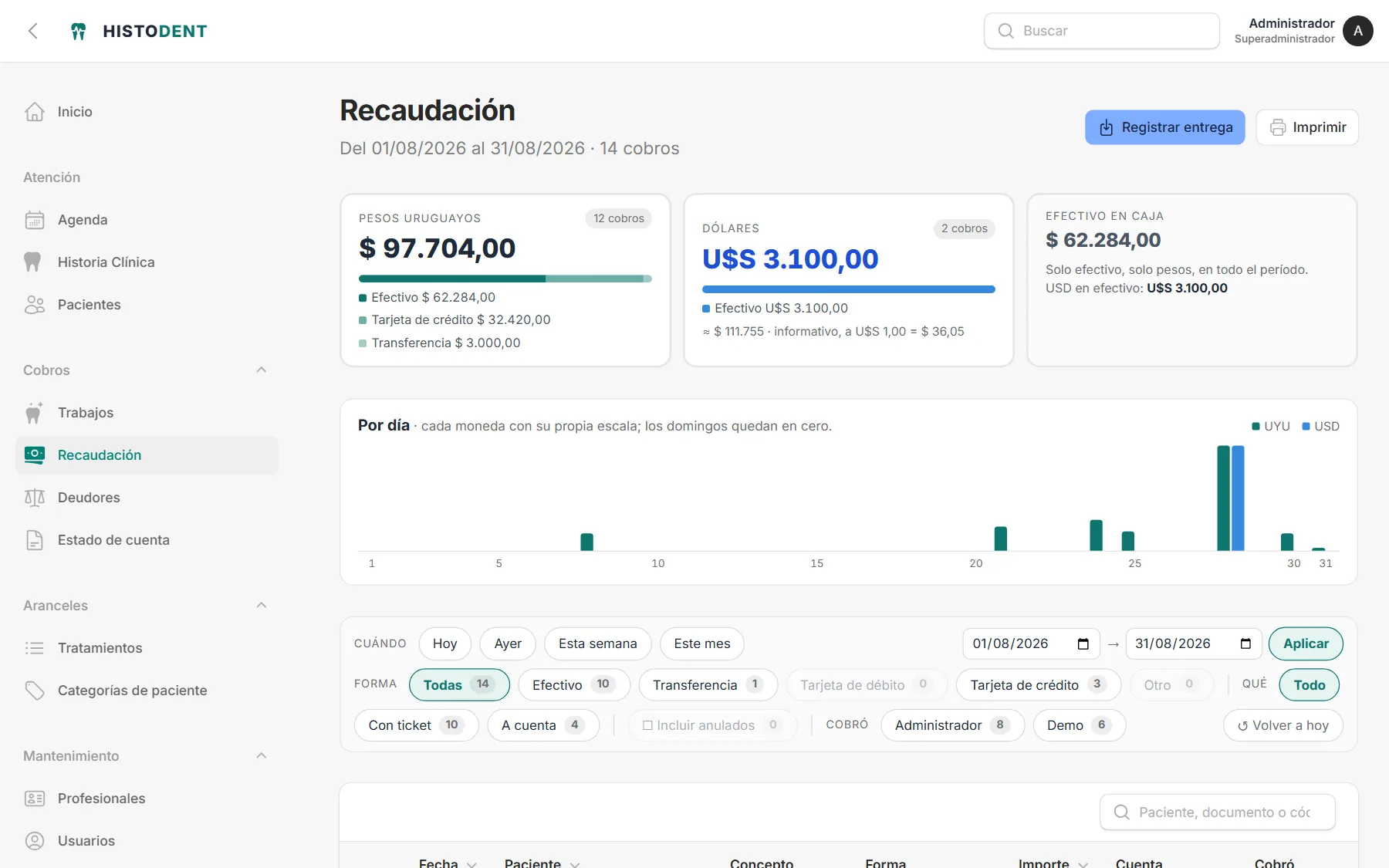Click the Deudores balance scale icon

coord(35,498)
